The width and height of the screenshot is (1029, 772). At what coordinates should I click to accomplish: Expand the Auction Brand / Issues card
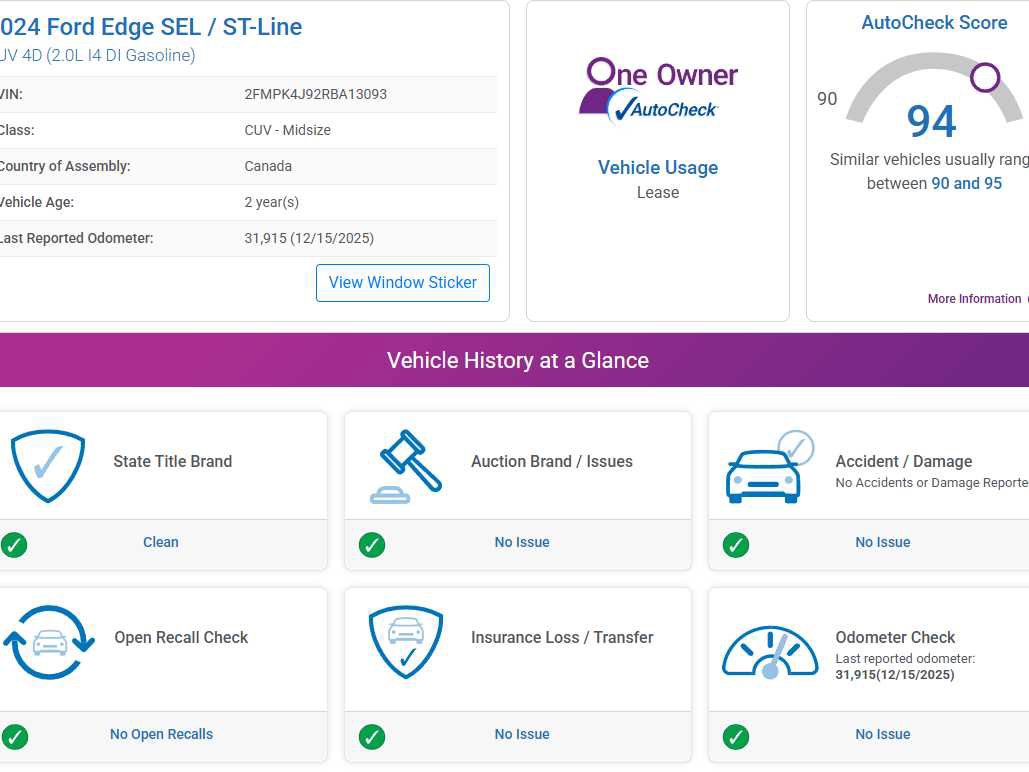pos(517,490)
